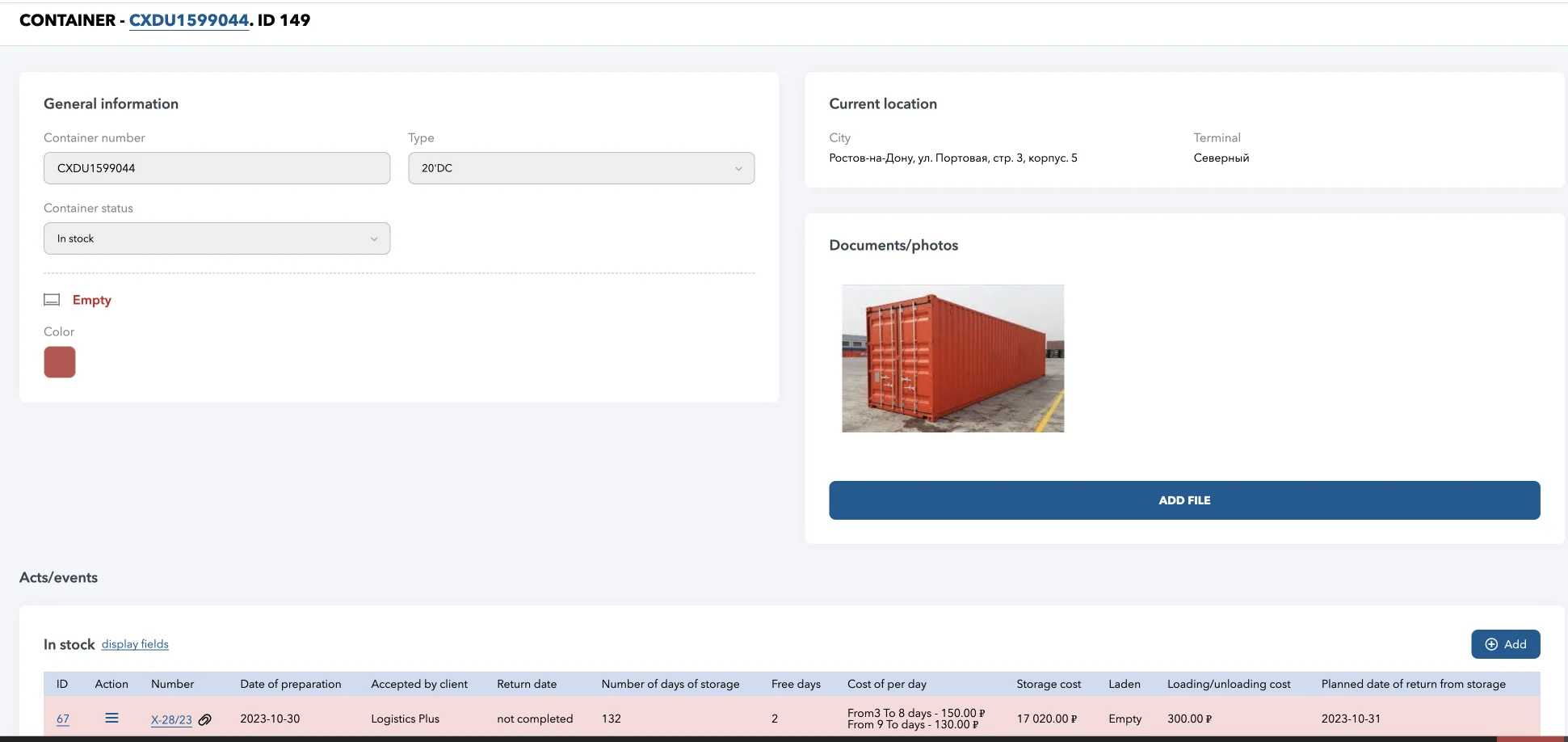Toggle the red Empty label

(92, 300)
